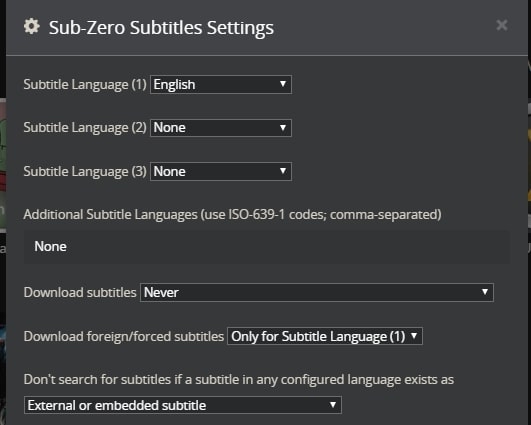Expand the Only for Subtitle Language (1) dropdown
This screenshot has height=425, width=531.
[325, 336]
